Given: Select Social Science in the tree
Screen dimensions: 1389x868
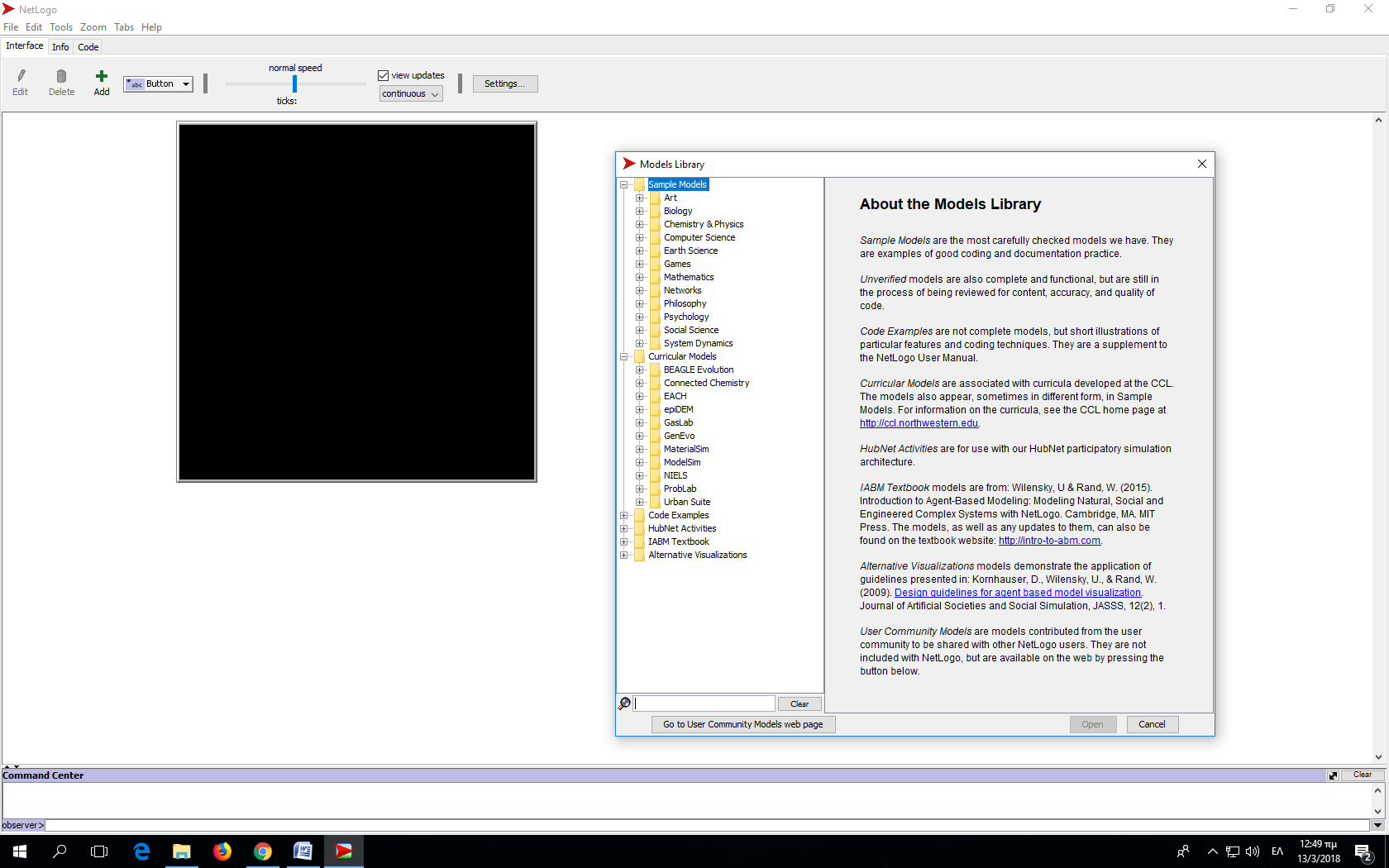Looking at the screenshot, I should [x=691, y=330].
